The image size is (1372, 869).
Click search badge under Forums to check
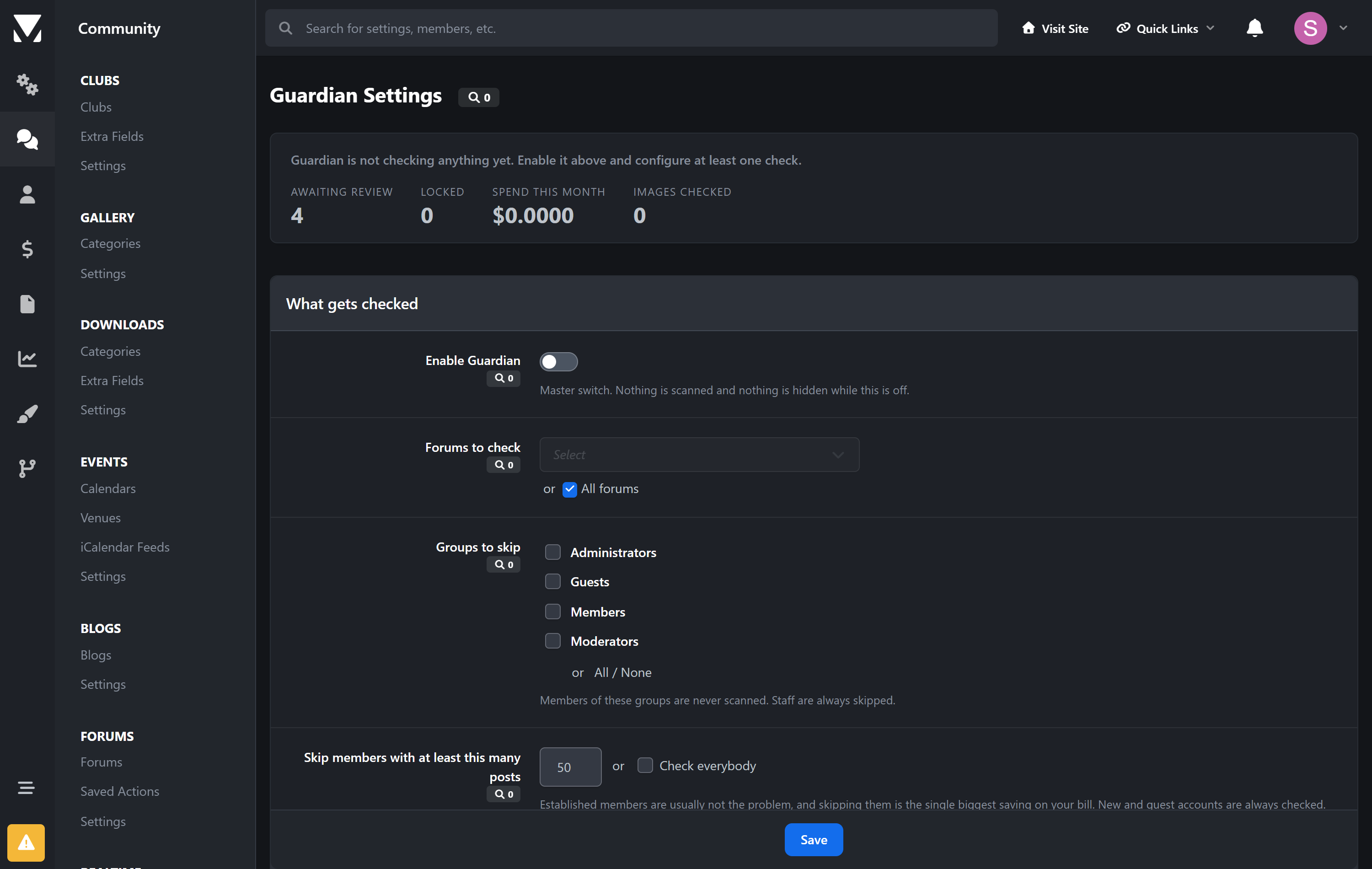[x=503, y=465]
